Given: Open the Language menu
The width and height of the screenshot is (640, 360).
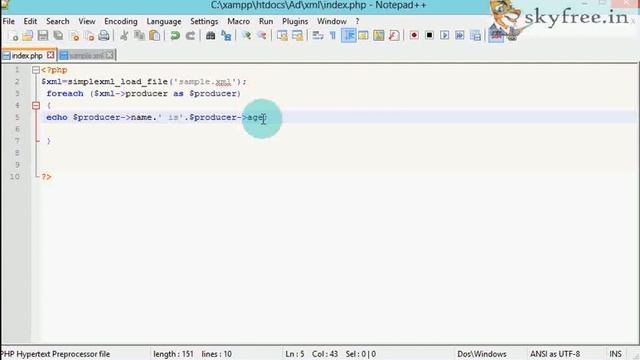Looking at the screenshot, I should (164, 21).
